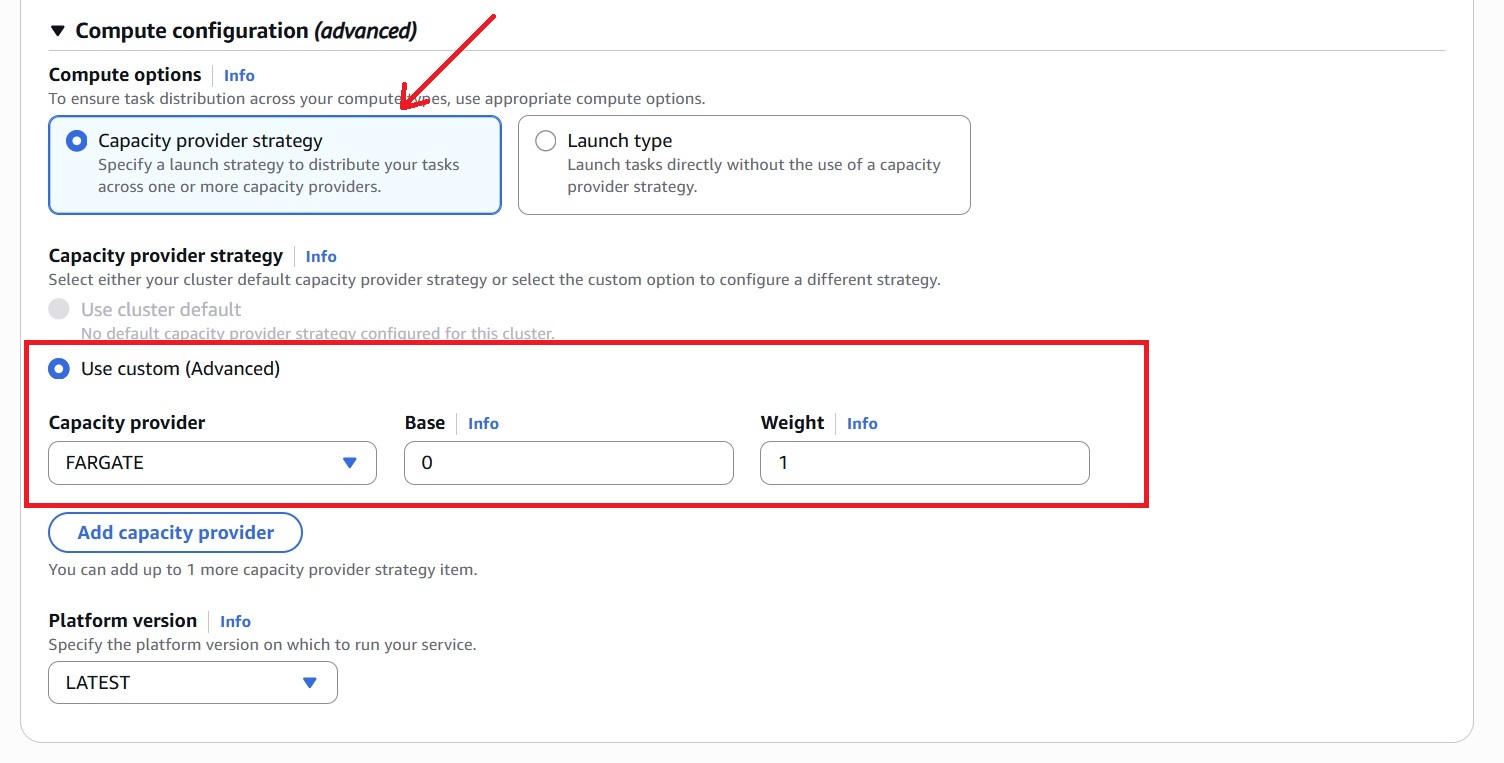Collapse the Compute configuration section triangle

point(57,31)
